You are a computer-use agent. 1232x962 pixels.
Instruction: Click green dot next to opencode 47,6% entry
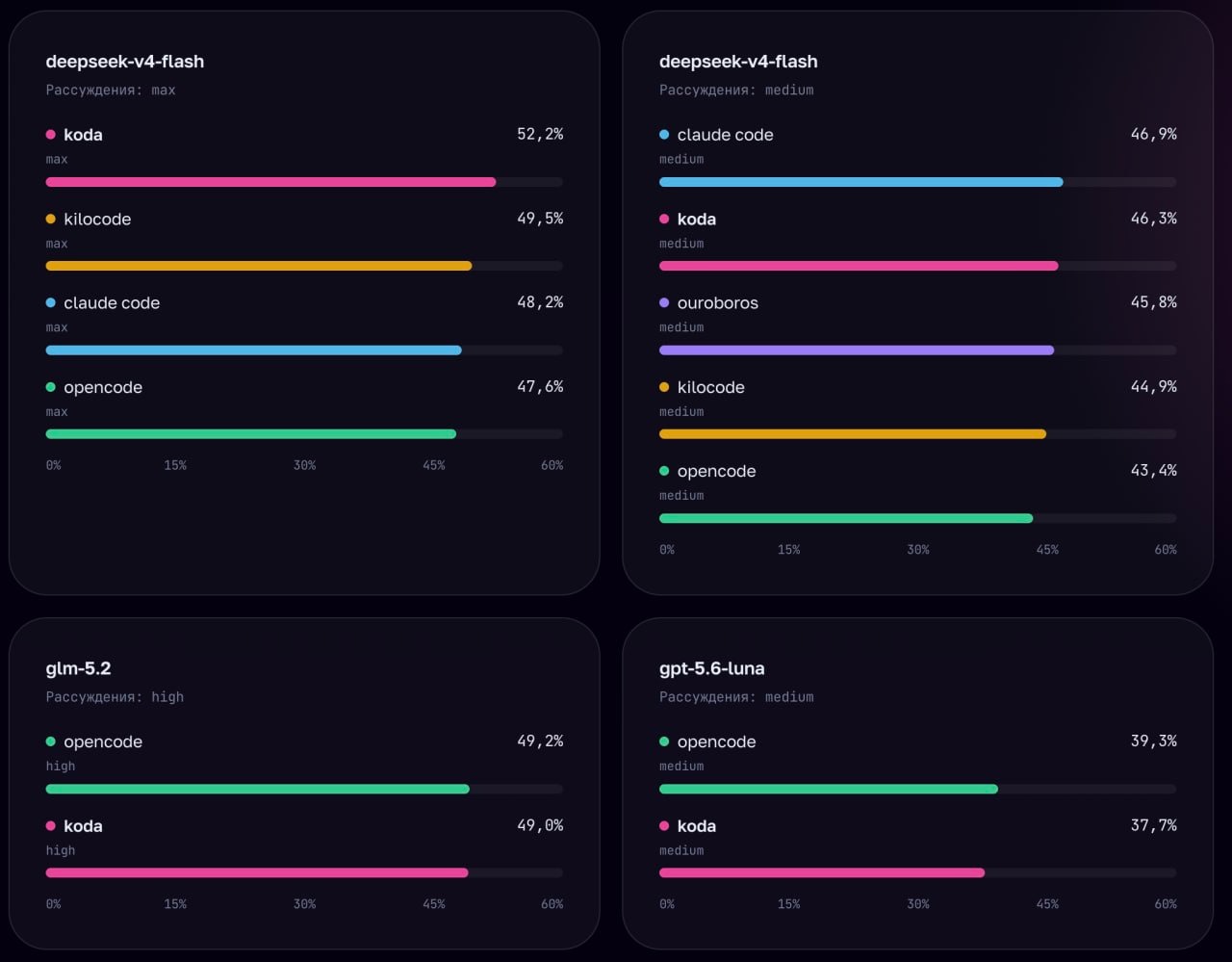pos(51,387)
